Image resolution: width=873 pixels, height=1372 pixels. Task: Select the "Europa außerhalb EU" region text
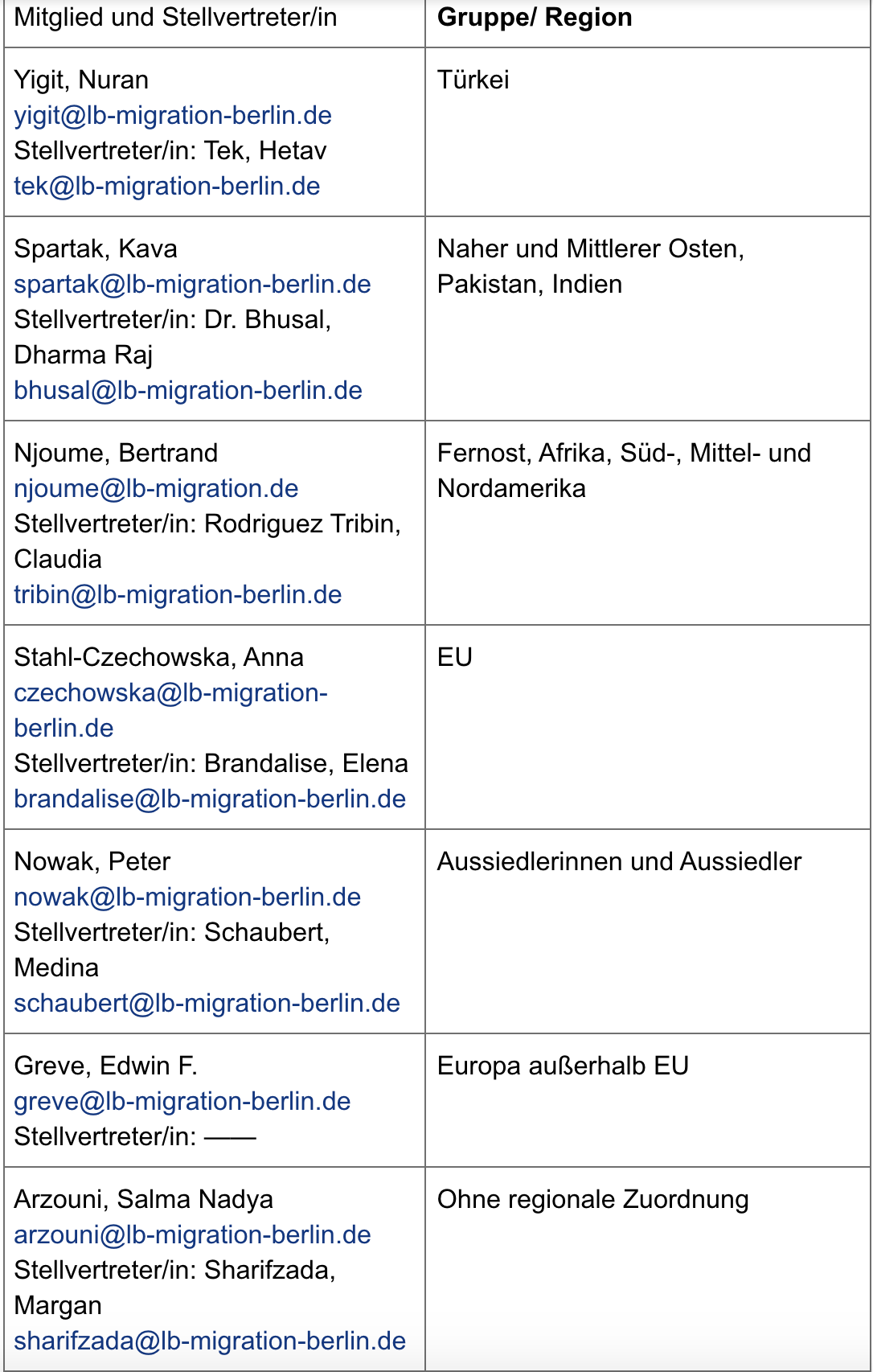pyautogui.click(x=563, y=1066)
